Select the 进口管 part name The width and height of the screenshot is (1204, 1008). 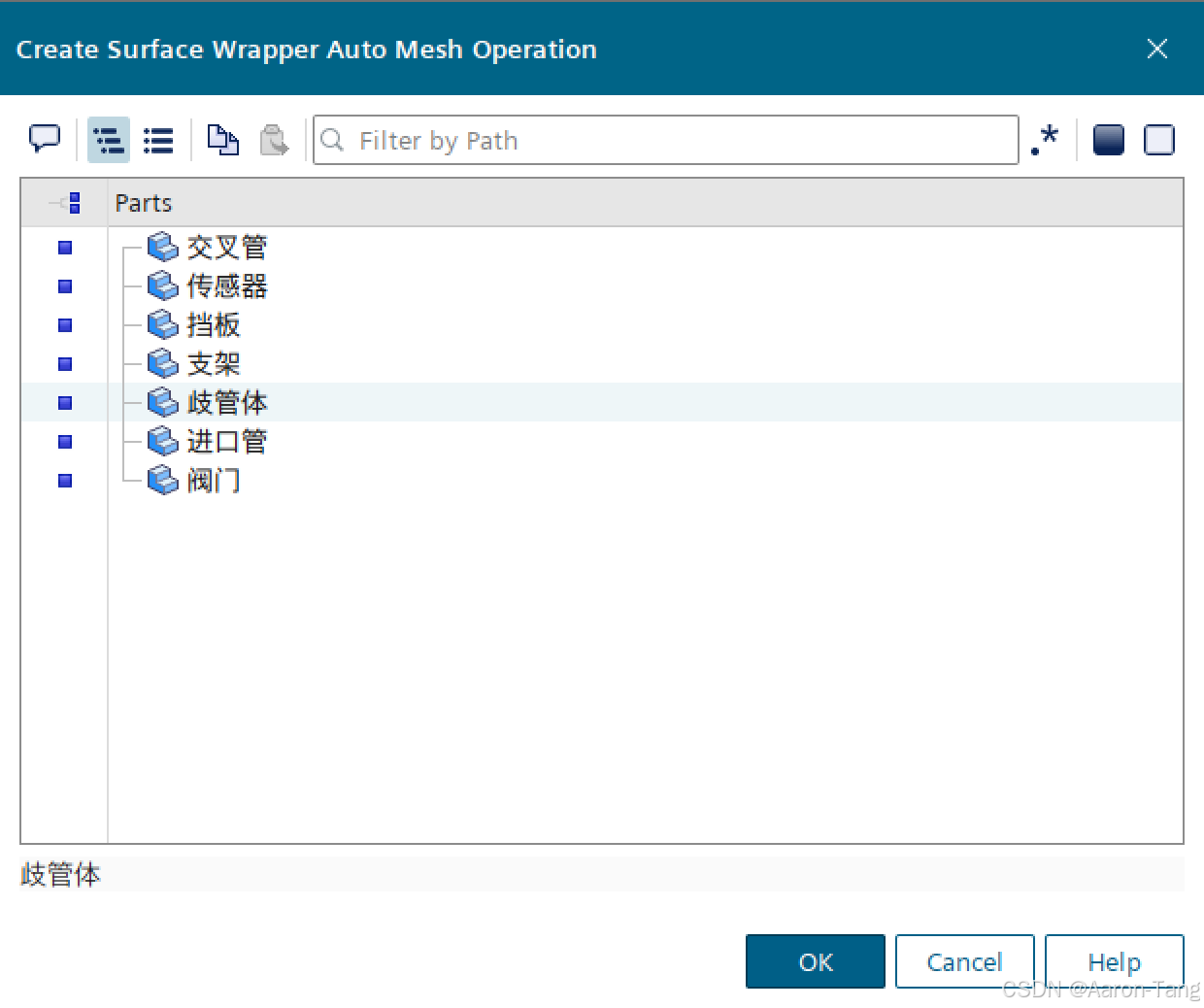[x=227, y=442]
